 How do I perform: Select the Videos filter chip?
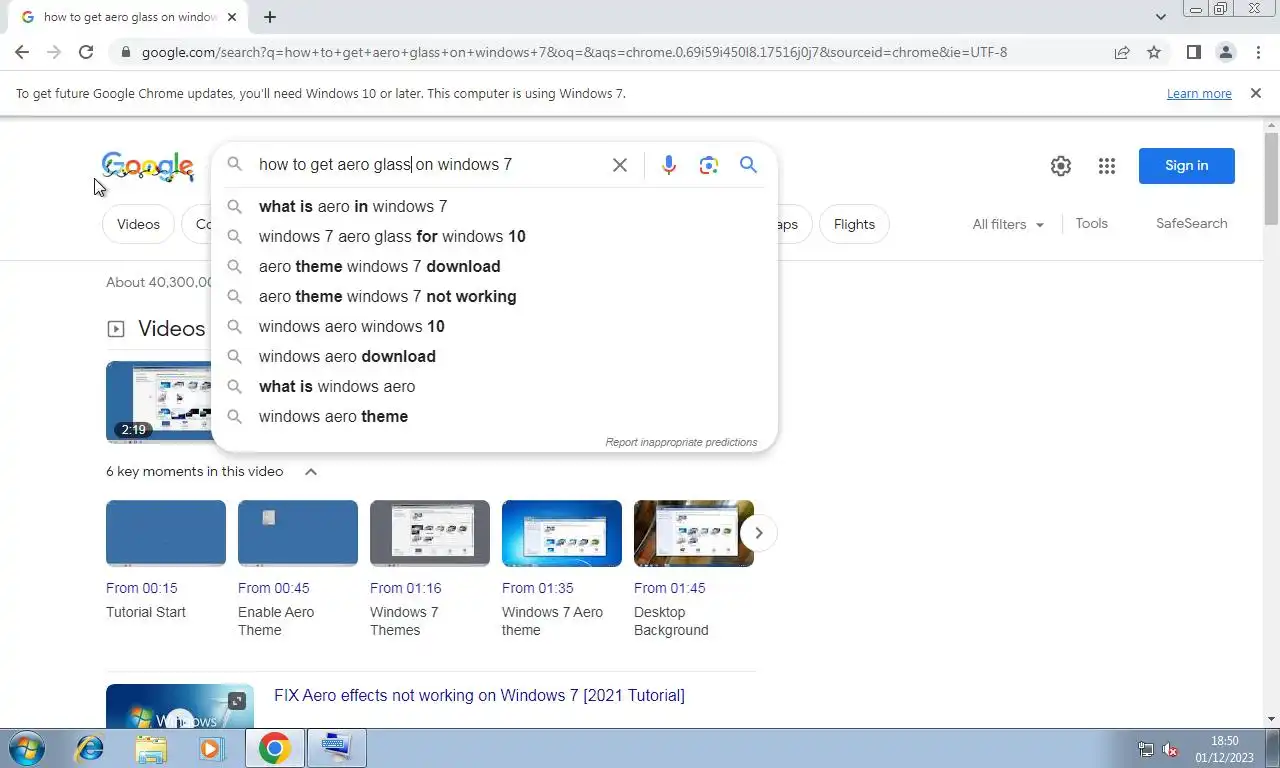[138, 224]
